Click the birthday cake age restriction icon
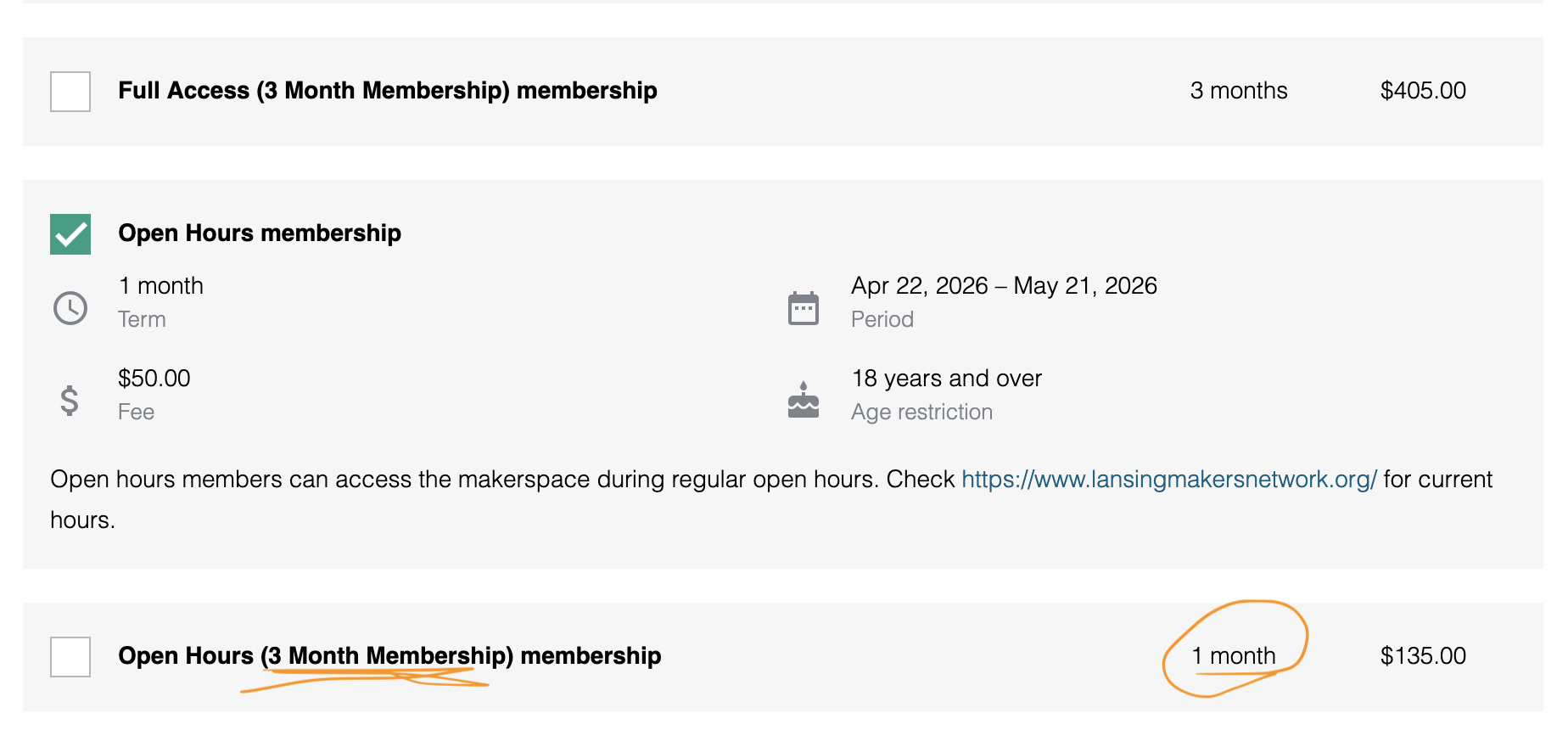This screenshot has height=747, width=1568. pos(803,400)
